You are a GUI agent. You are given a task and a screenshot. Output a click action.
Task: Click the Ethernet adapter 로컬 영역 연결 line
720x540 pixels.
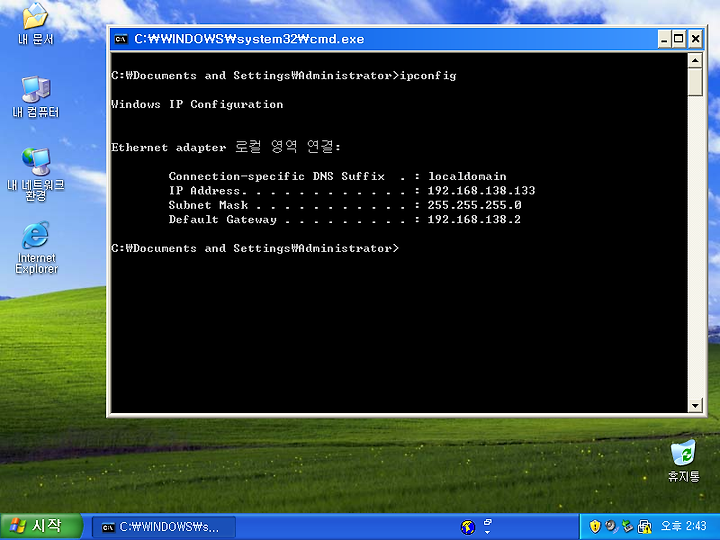[x=226, y=147]
